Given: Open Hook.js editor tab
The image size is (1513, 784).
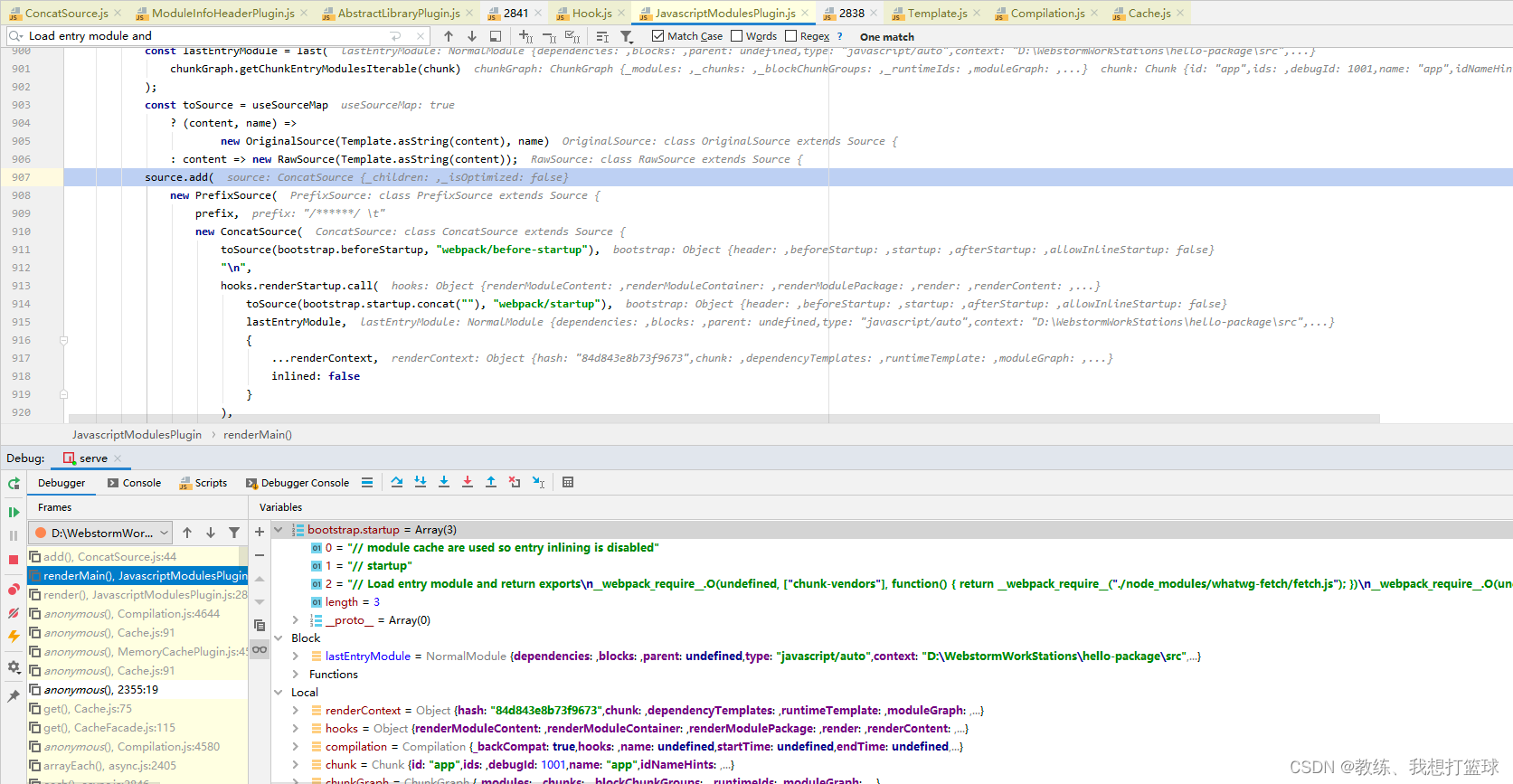Looking at the screenshot, I should 591,13.
